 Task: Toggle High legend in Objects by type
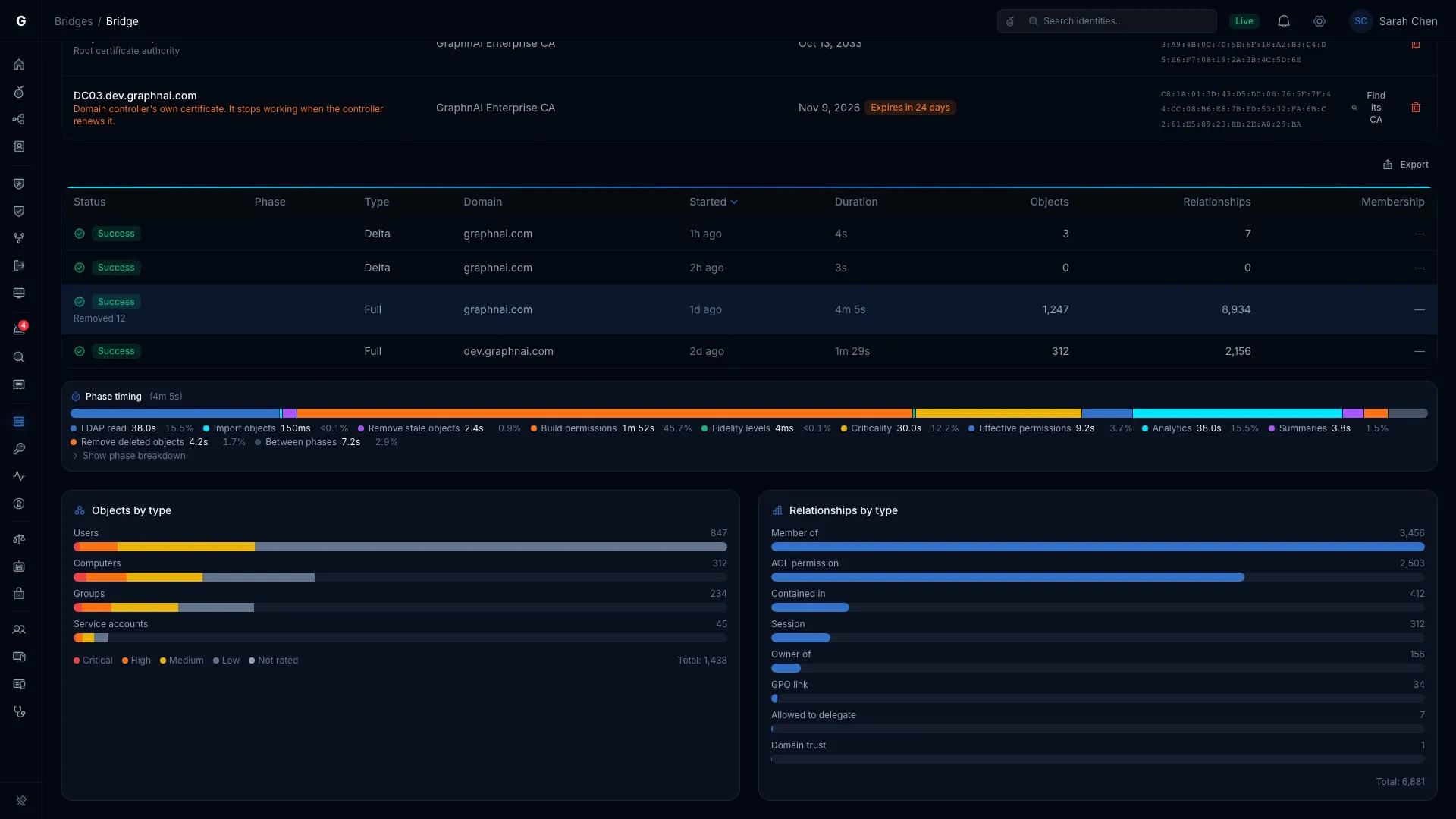(136, 661)
